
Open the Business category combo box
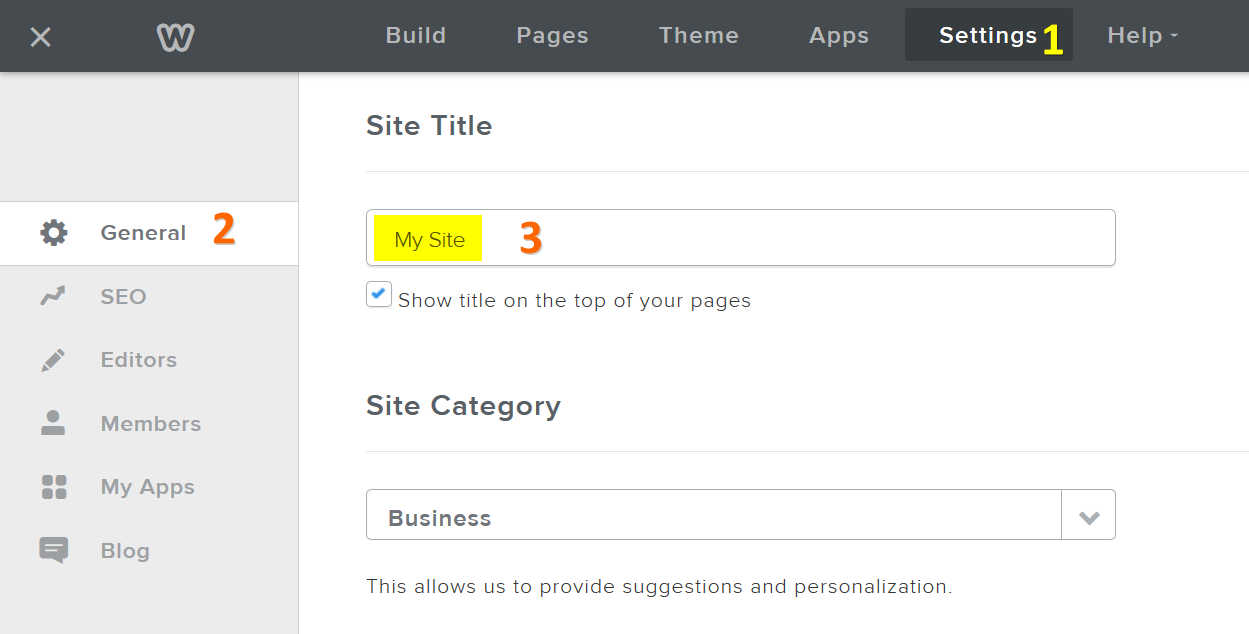click(x=713, y=517)
